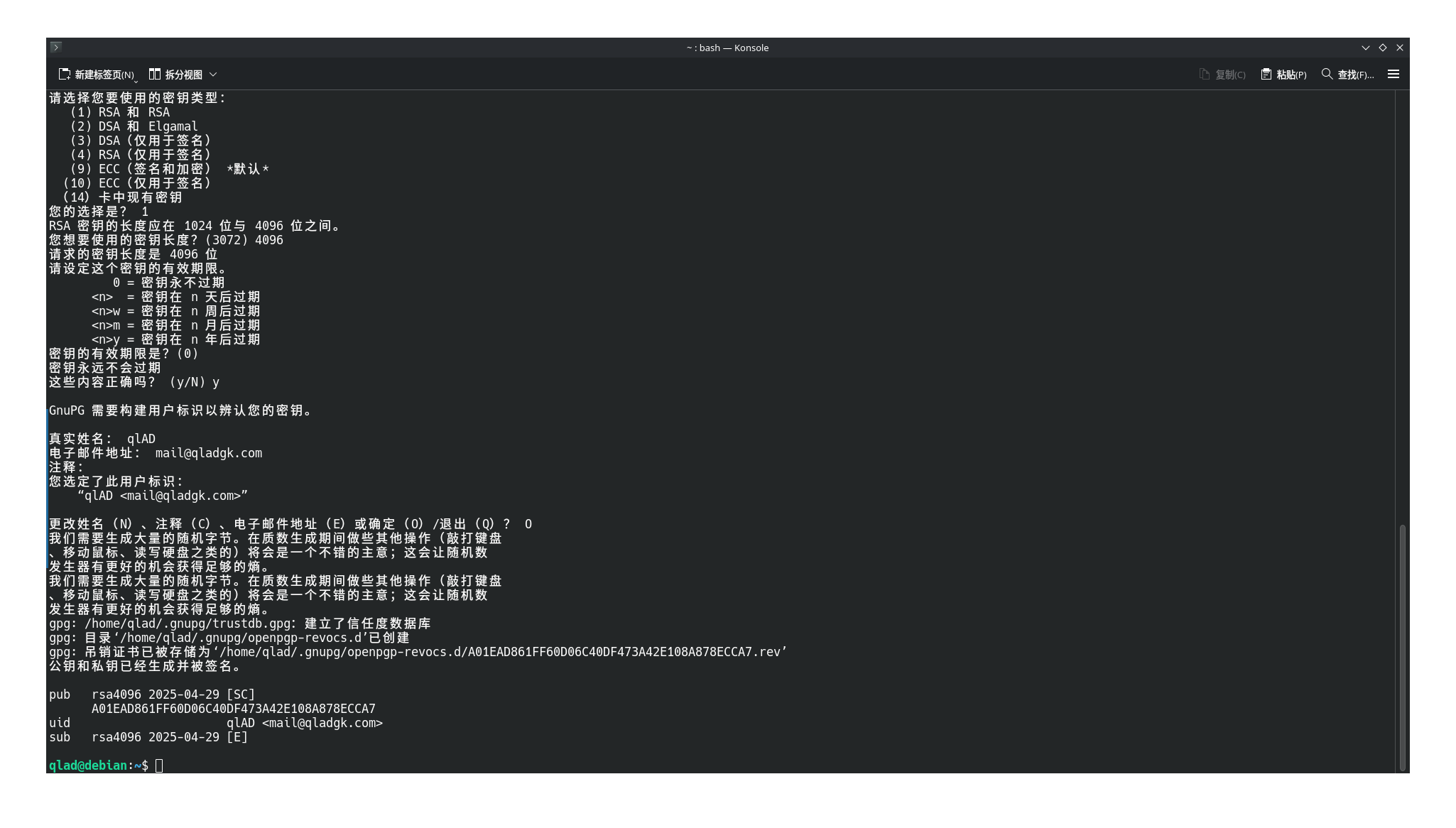Click the '(2) DSA 和 Elgamal' line
1456x828 pixels.
tap(134, 126)
